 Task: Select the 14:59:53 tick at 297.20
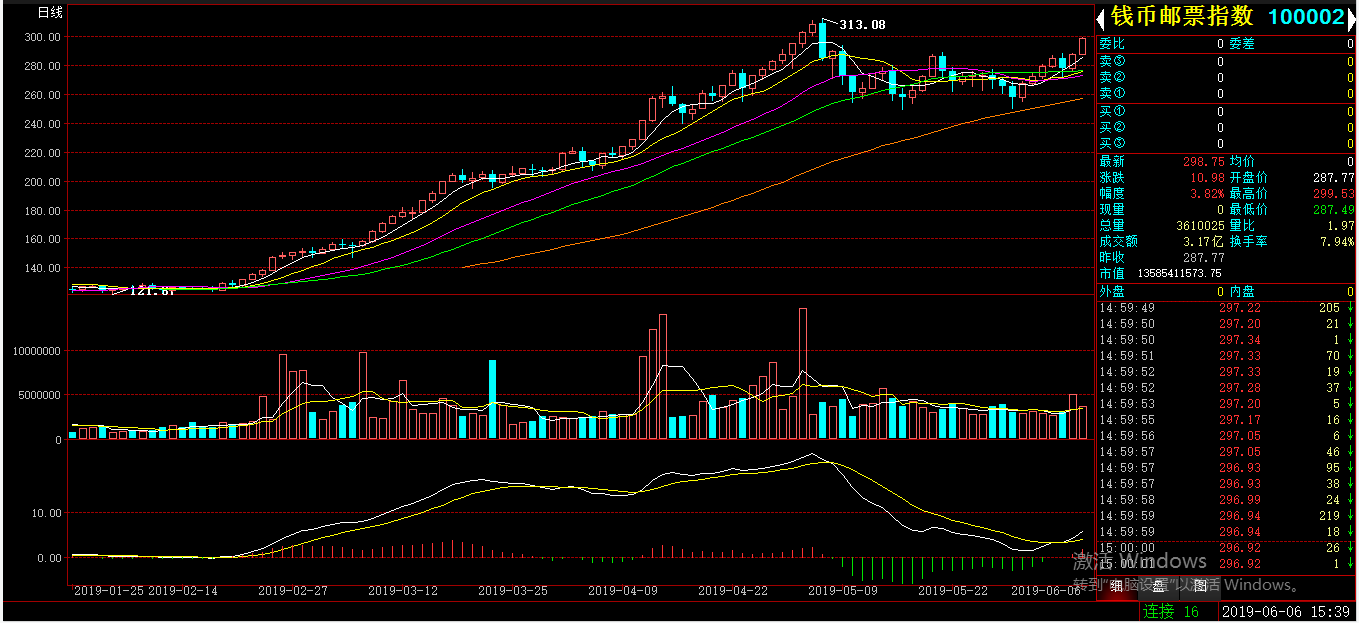click(1226, 404)
